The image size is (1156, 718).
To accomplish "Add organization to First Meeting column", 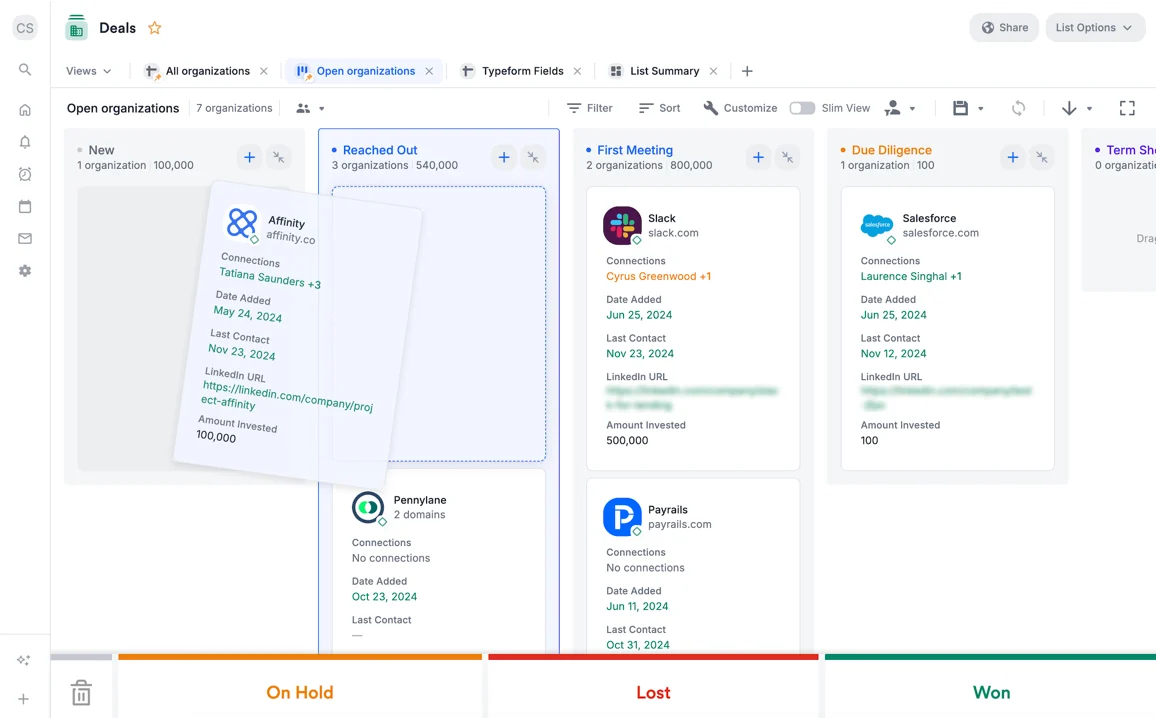I will point(758,157).
